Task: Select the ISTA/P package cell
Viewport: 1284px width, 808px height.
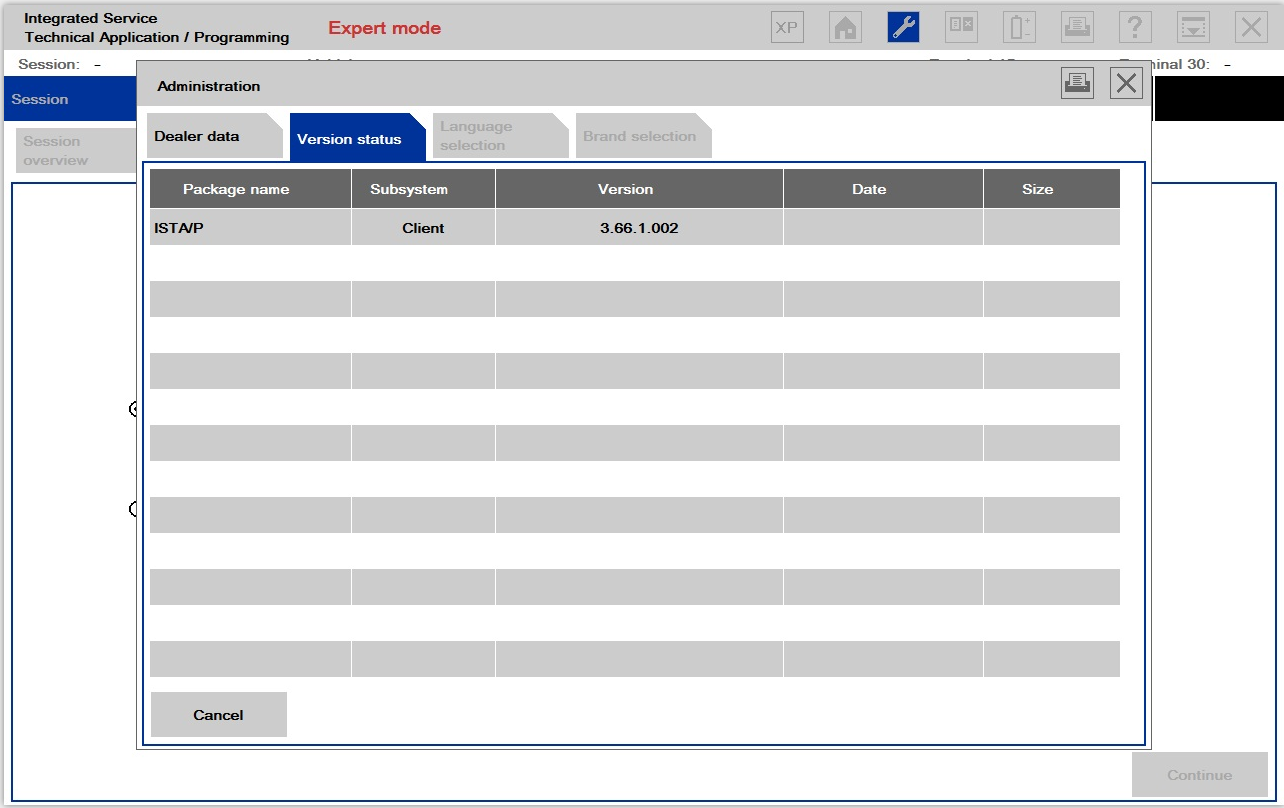Action: [x=251, y=227]
